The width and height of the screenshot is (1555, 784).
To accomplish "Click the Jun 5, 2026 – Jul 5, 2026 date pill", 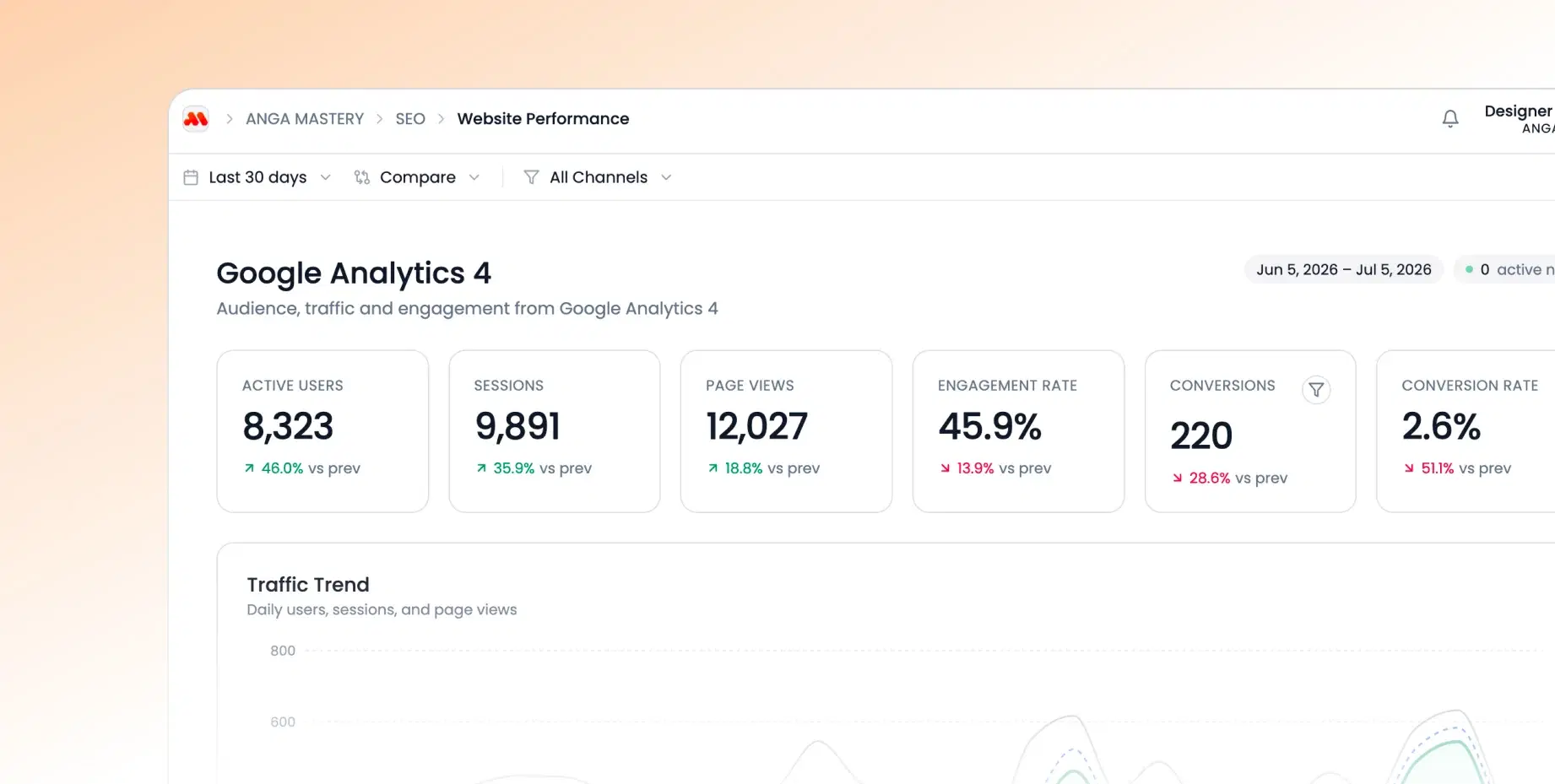I will click(1344, 270).
